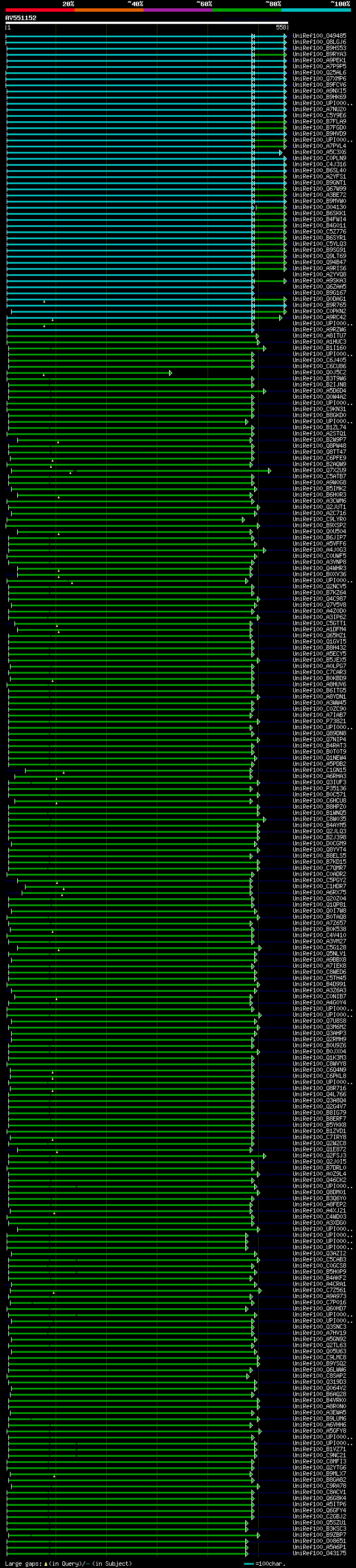The height and width of the screenshot is (1568, 356).
Task: Select the UniRef100_B3KSC3 label
Action: (319, 1529)
